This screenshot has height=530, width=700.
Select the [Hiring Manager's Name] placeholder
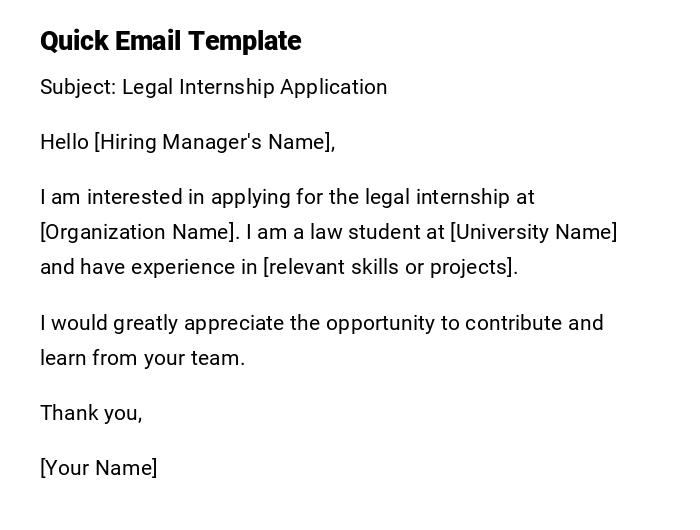[213, 142]
